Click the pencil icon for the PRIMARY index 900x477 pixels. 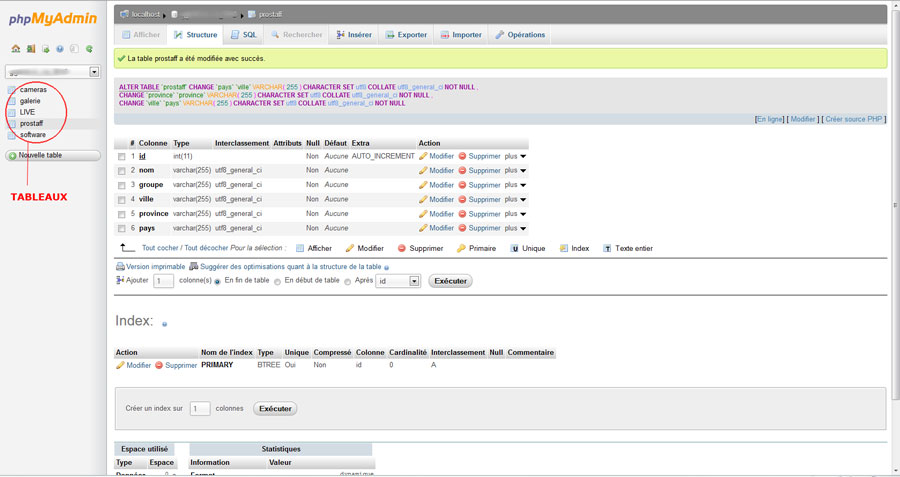[x=120, y=365]
